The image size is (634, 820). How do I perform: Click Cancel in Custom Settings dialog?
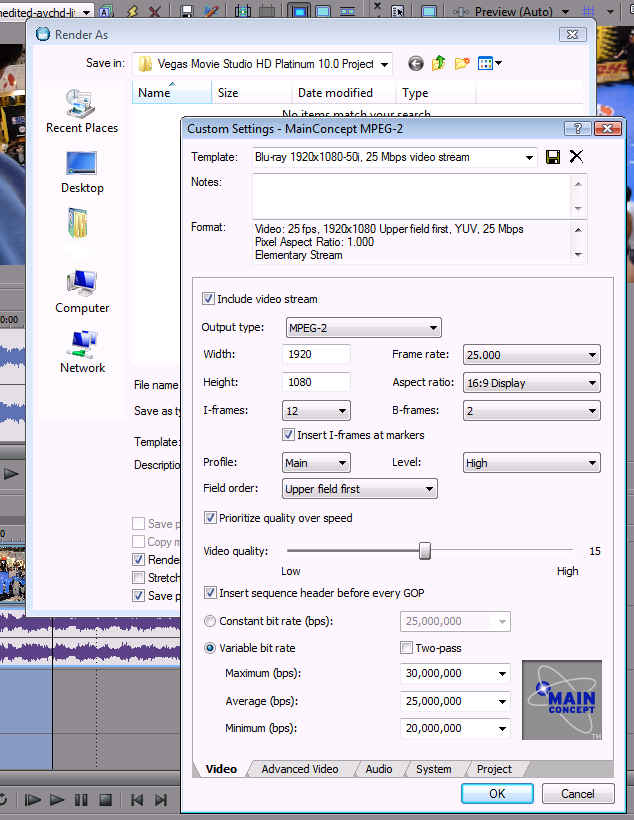[x=578, y=793]
